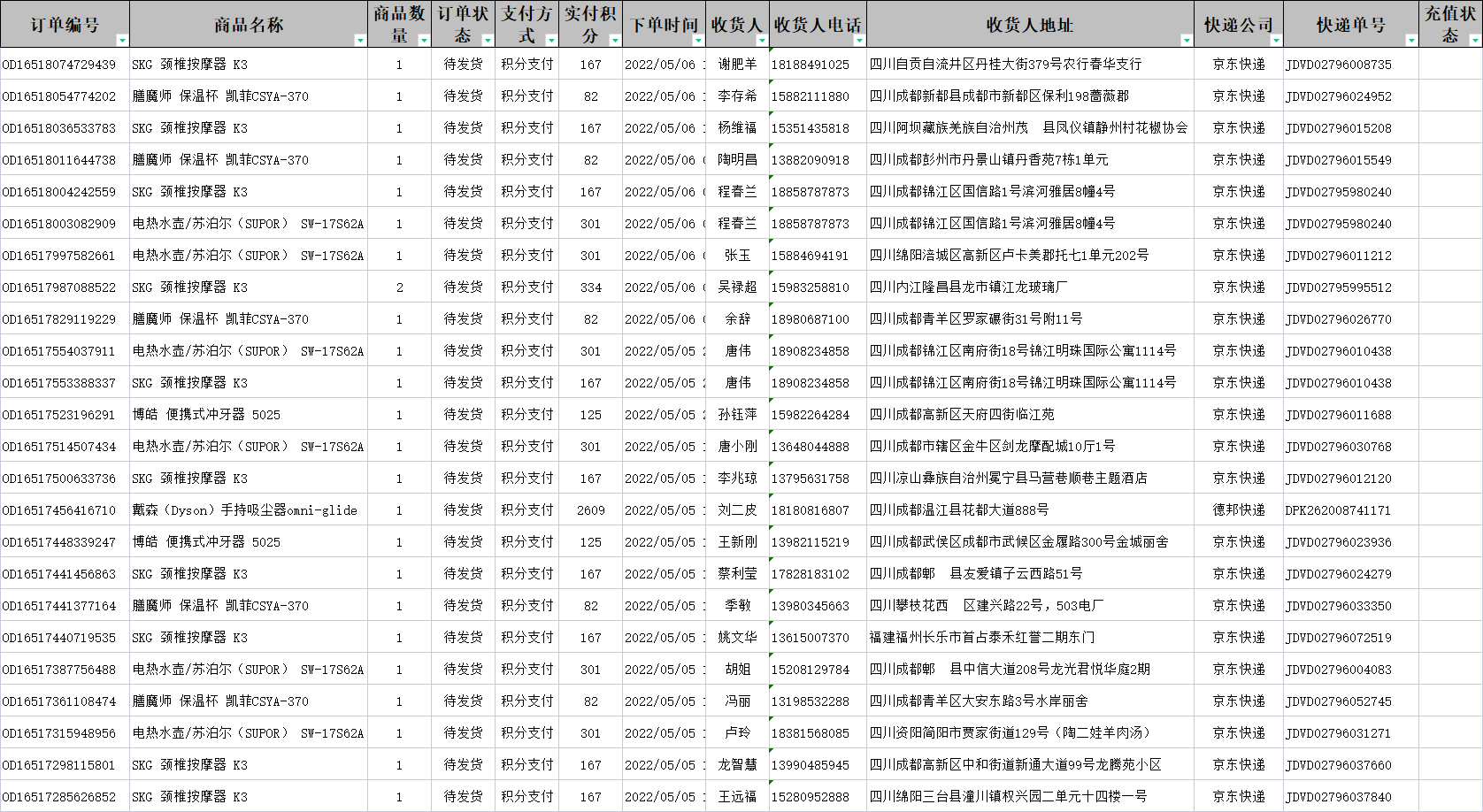Click tracking number JDVD02796072519
The image size is (1483, 812).
tap(1351, 638)
